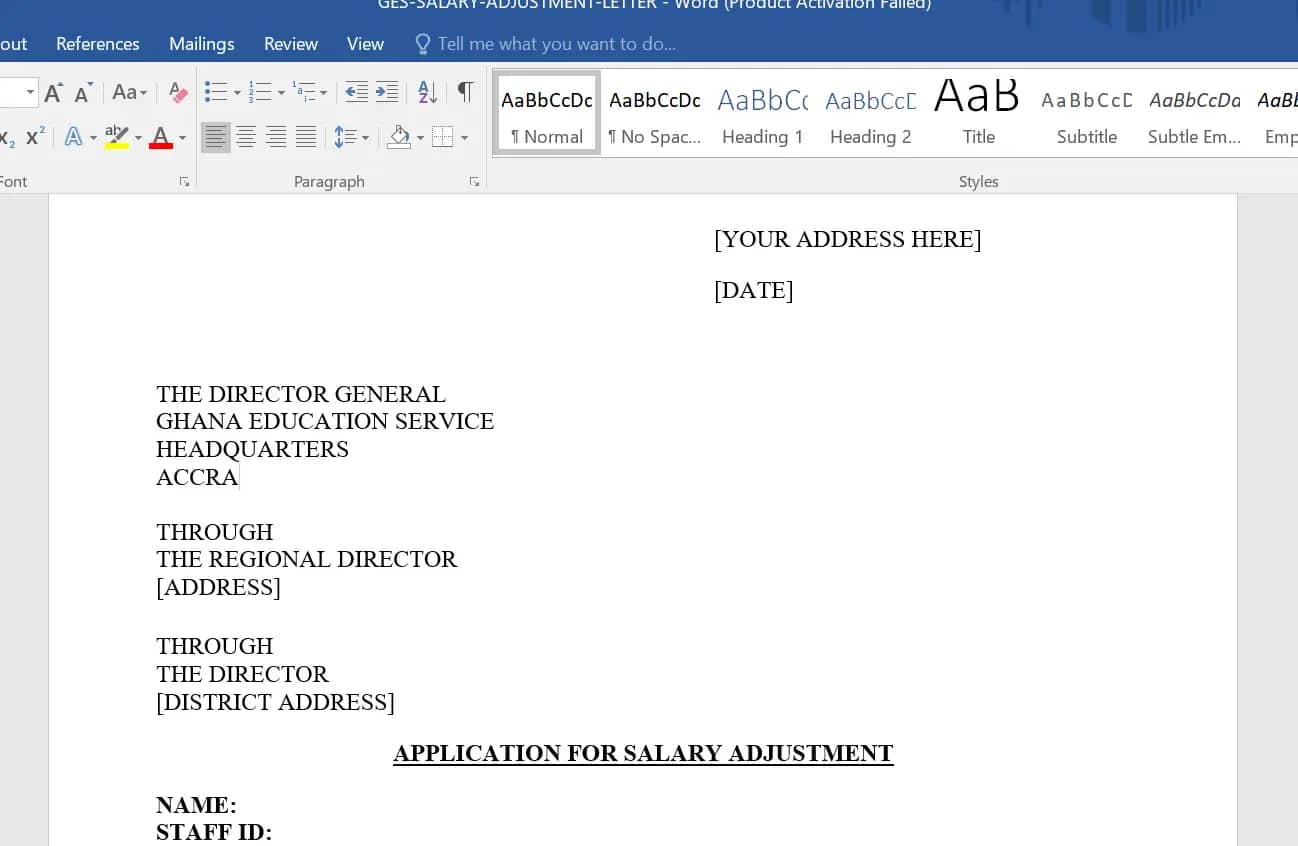Click the HEADQUARTERS line
1298x846 pixels.
point(252,449)
